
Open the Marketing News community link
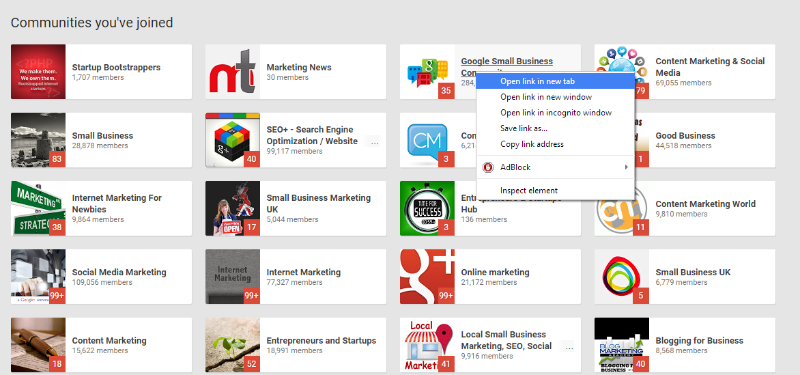coord(299,67)
